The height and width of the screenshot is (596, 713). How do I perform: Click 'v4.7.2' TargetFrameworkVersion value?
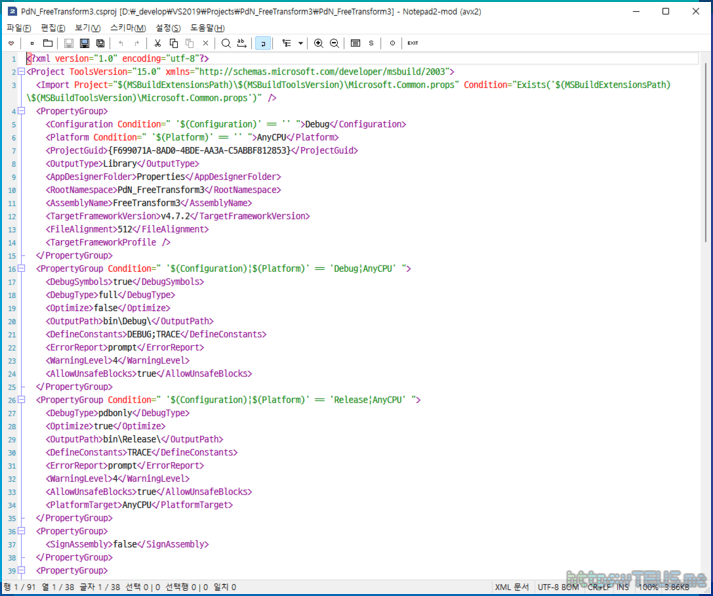(176, 216)
